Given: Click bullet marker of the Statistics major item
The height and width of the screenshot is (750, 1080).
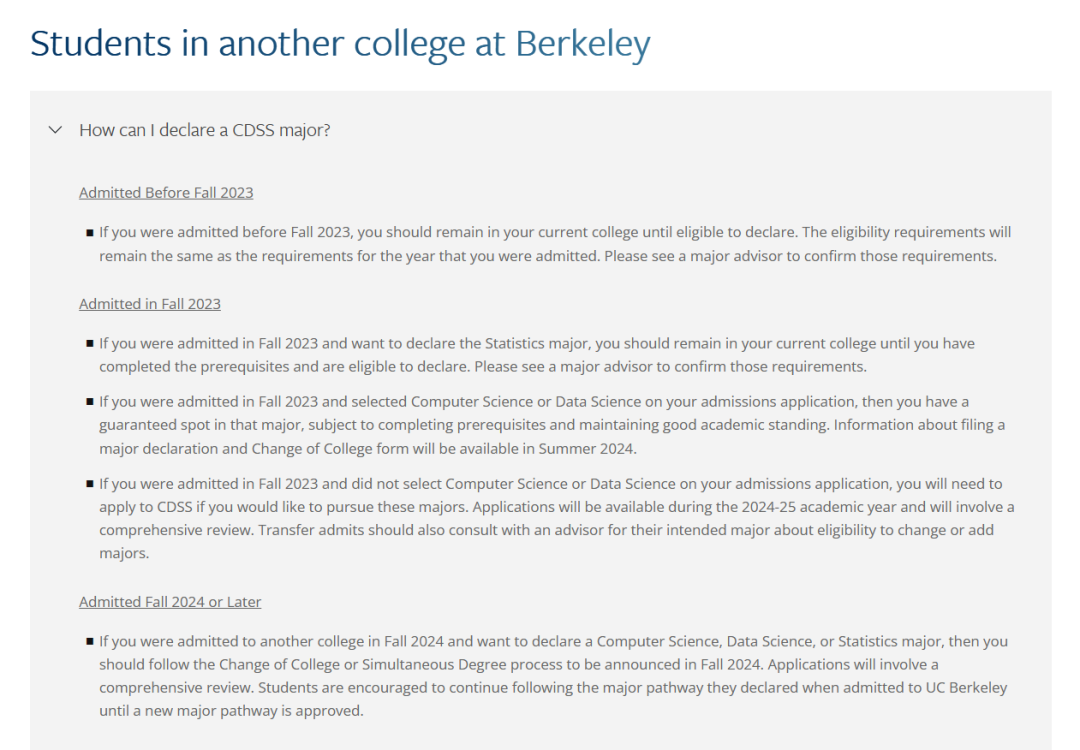Looking at the screenshot, I should (90, 344).
